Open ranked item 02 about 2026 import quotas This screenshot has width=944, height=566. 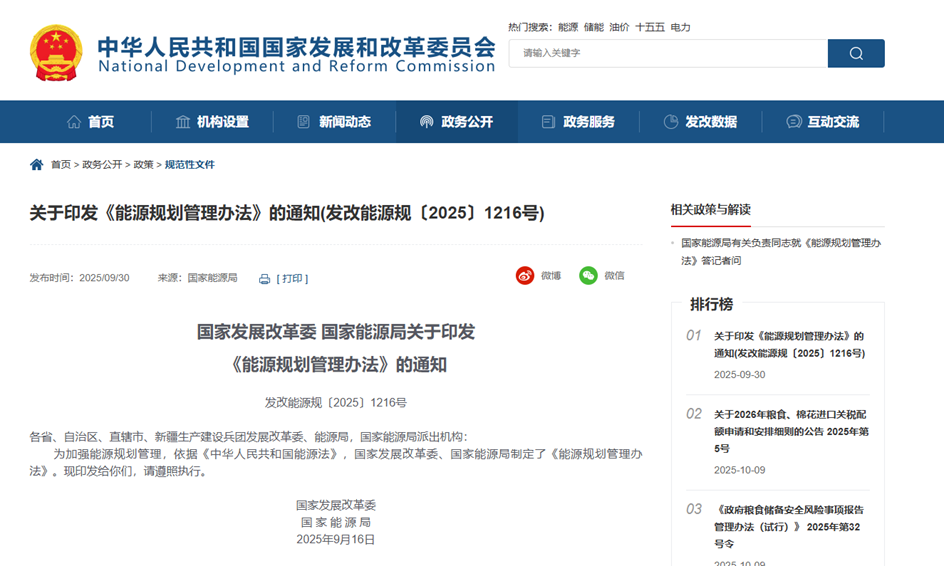(x=790, y=431)
